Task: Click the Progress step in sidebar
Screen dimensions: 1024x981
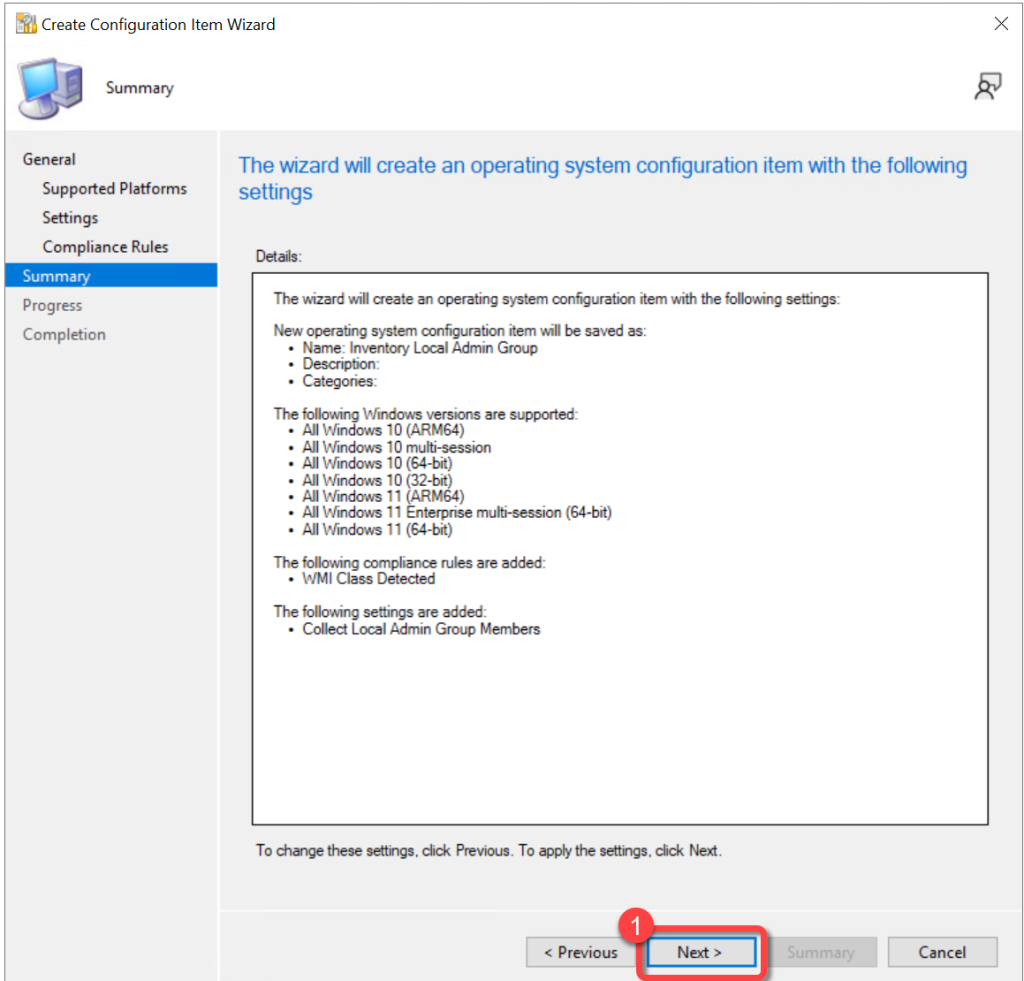Action: point(52,305)
